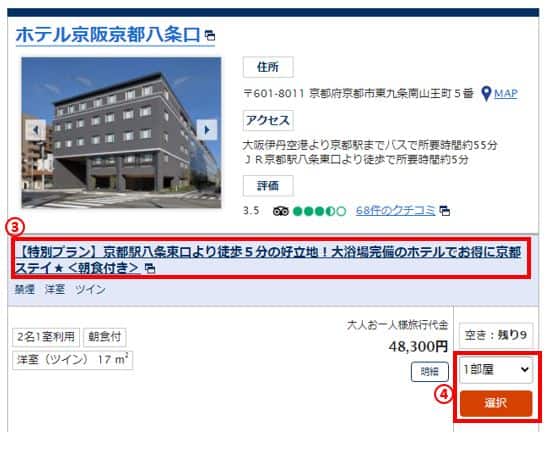
Task: Click the TripAdvisor owl logo
Action: point(281,211)
